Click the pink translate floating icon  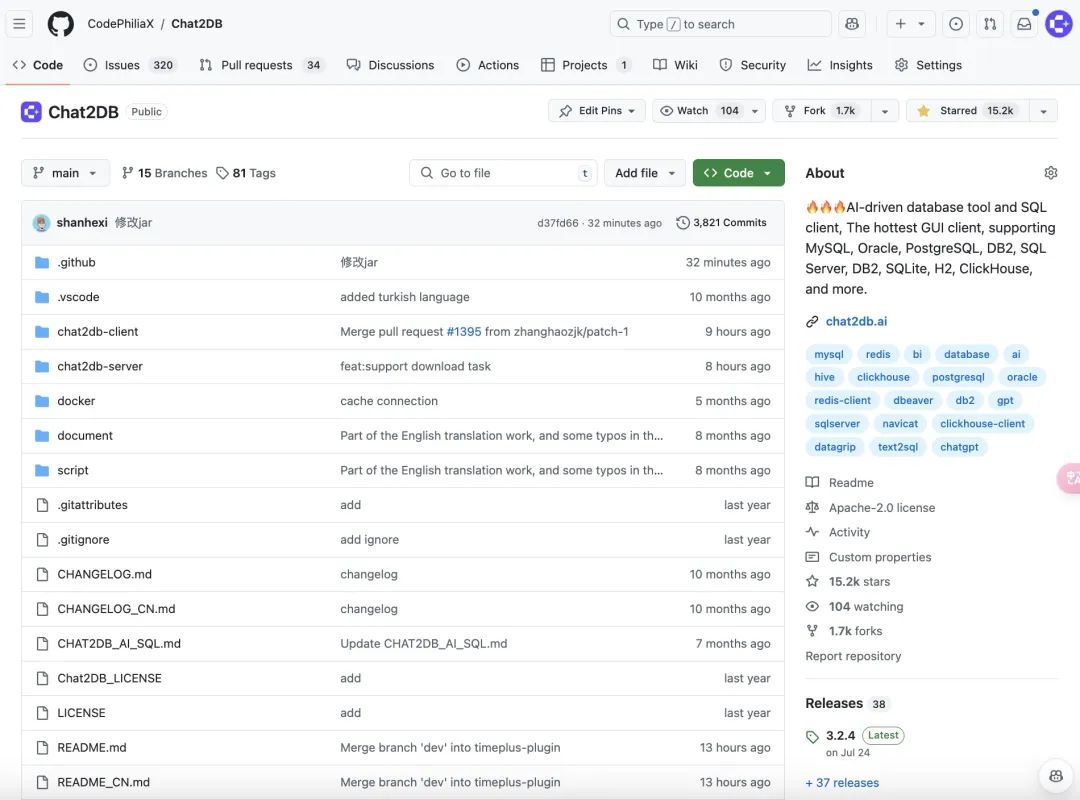[1070, 478]
